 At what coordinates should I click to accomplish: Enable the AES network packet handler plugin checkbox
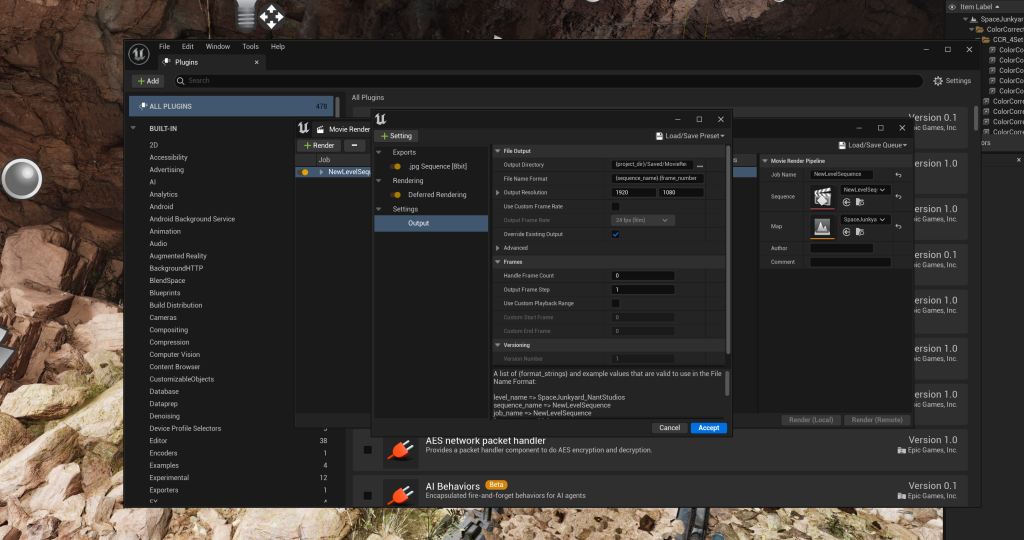368,450
